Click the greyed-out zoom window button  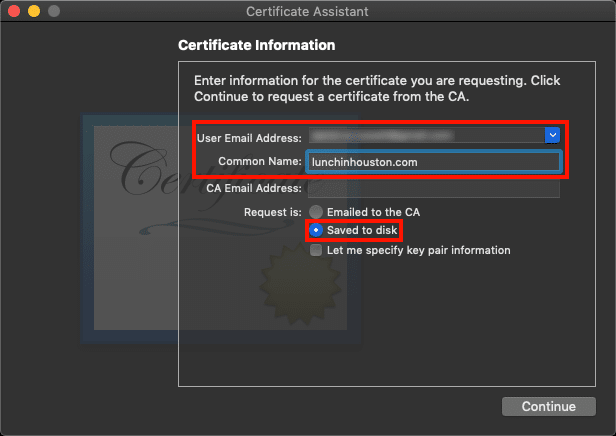(x=54, y=12)
